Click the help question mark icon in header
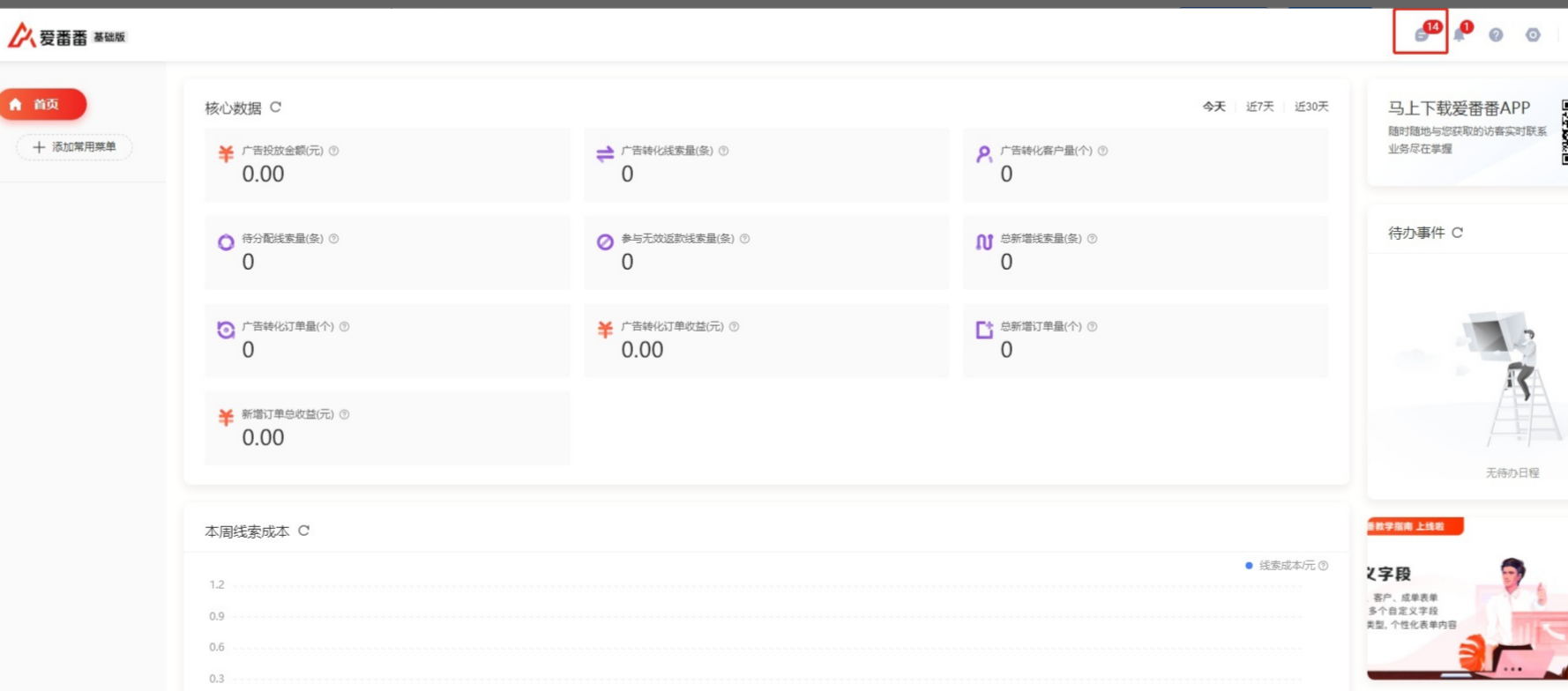 (1496, 34)
